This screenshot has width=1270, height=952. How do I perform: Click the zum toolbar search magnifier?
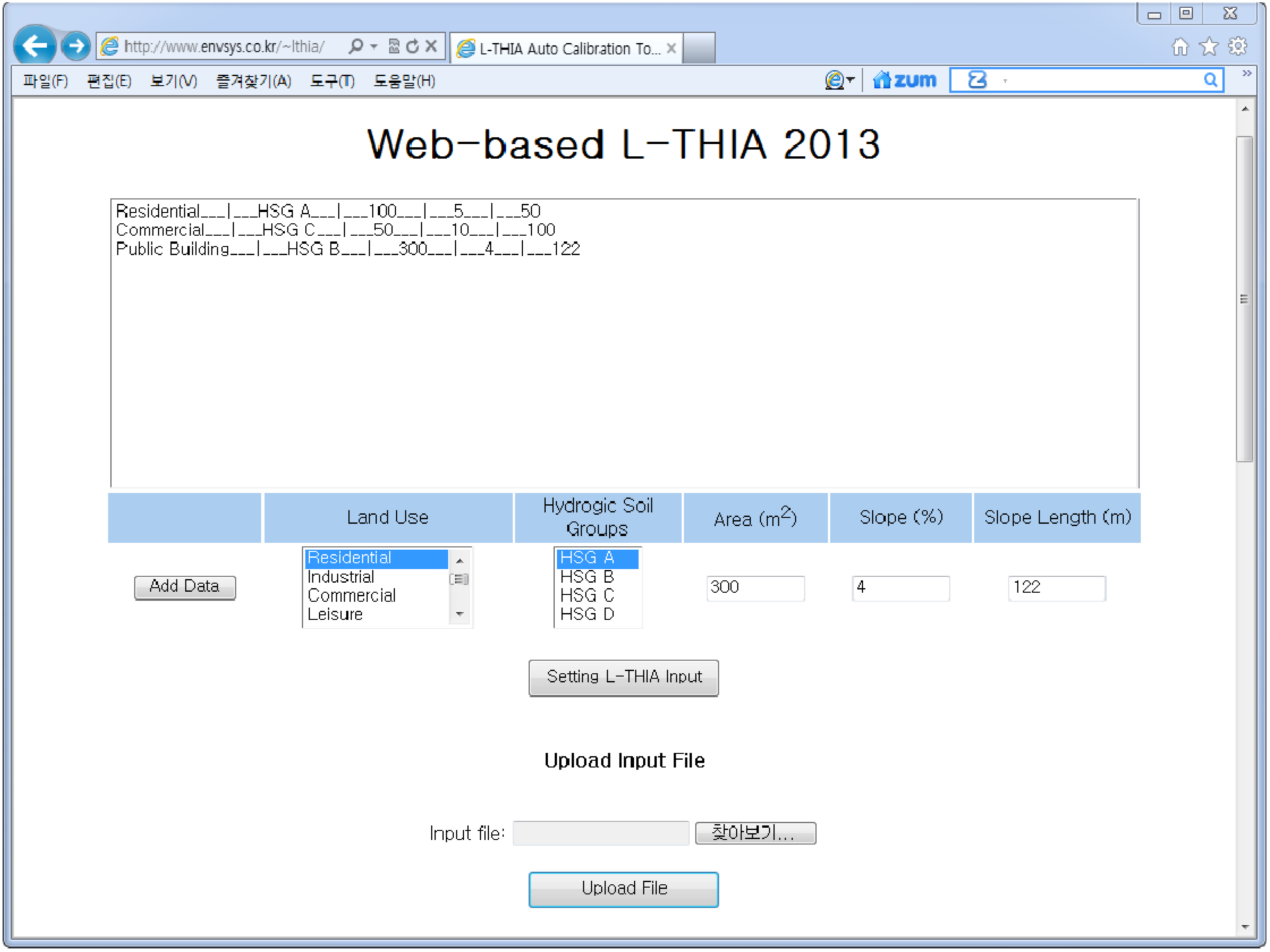point(1211,80)
